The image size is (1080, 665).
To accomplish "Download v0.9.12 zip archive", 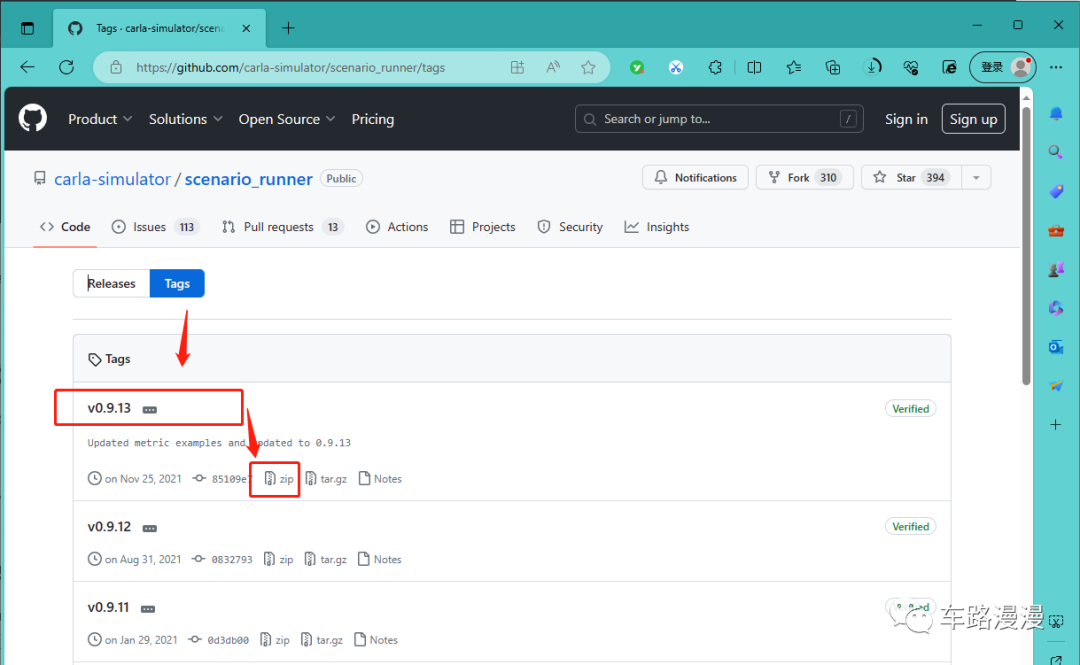I will point(279,560).
